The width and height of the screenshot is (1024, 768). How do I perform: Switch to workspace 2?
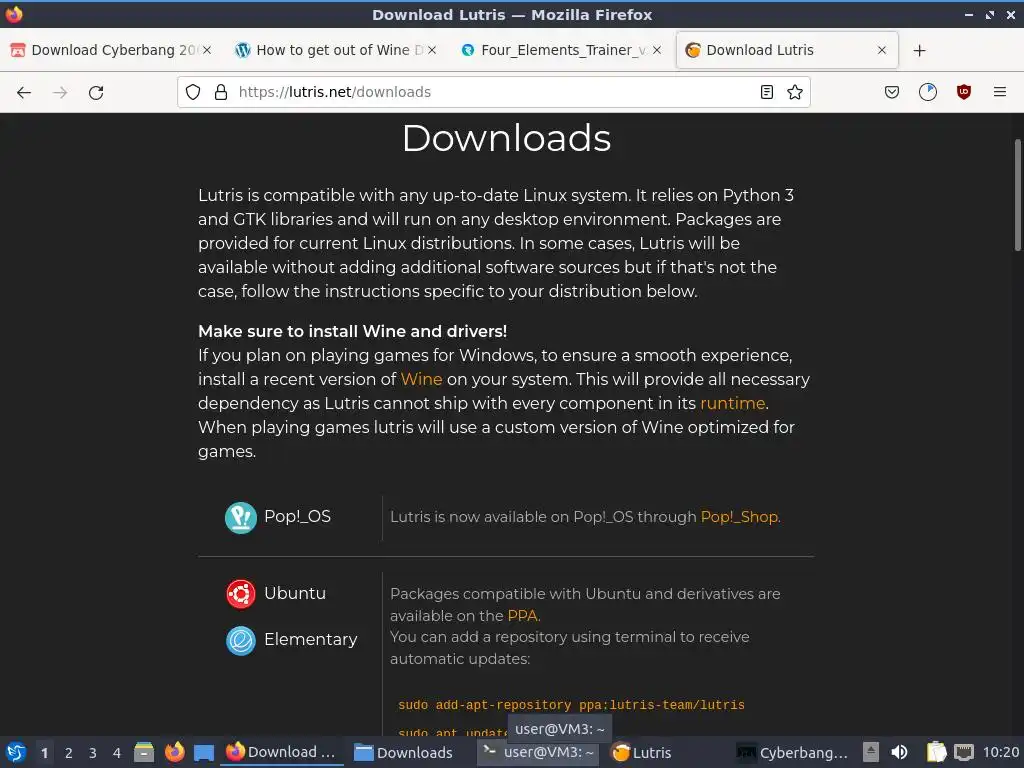69,753
